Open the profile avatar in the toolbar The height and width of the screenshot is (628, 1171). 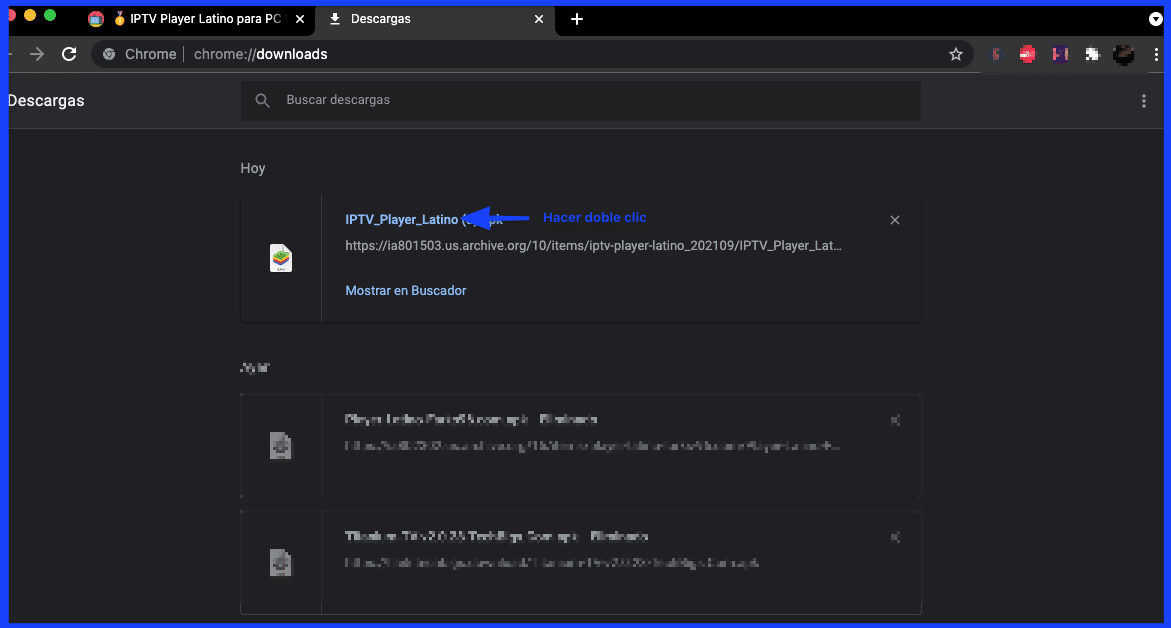click(1124, 54)
